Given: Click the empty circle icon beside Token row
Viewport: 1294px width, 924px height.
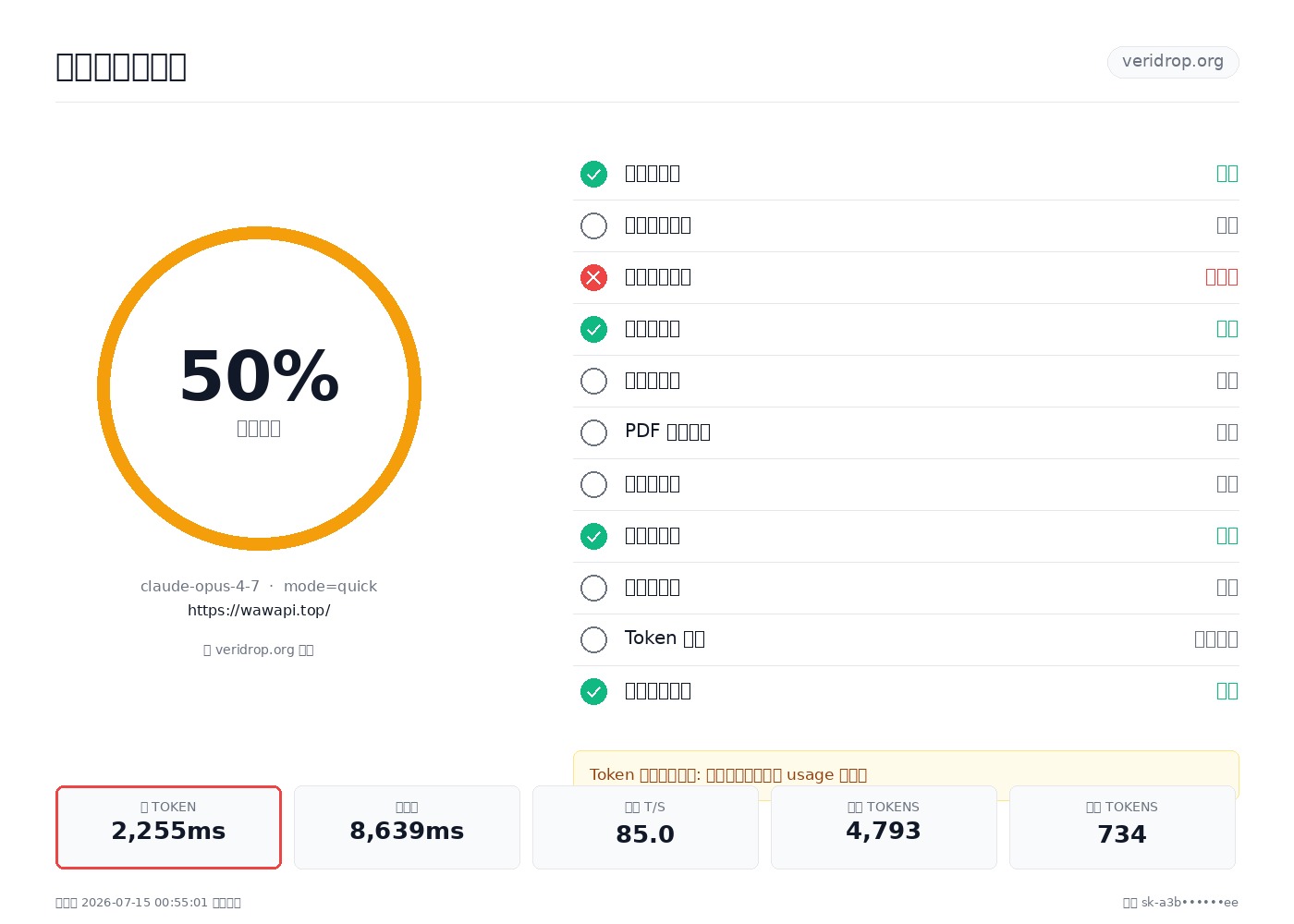Looking at the screenshot, I should [x=593, y=639].
